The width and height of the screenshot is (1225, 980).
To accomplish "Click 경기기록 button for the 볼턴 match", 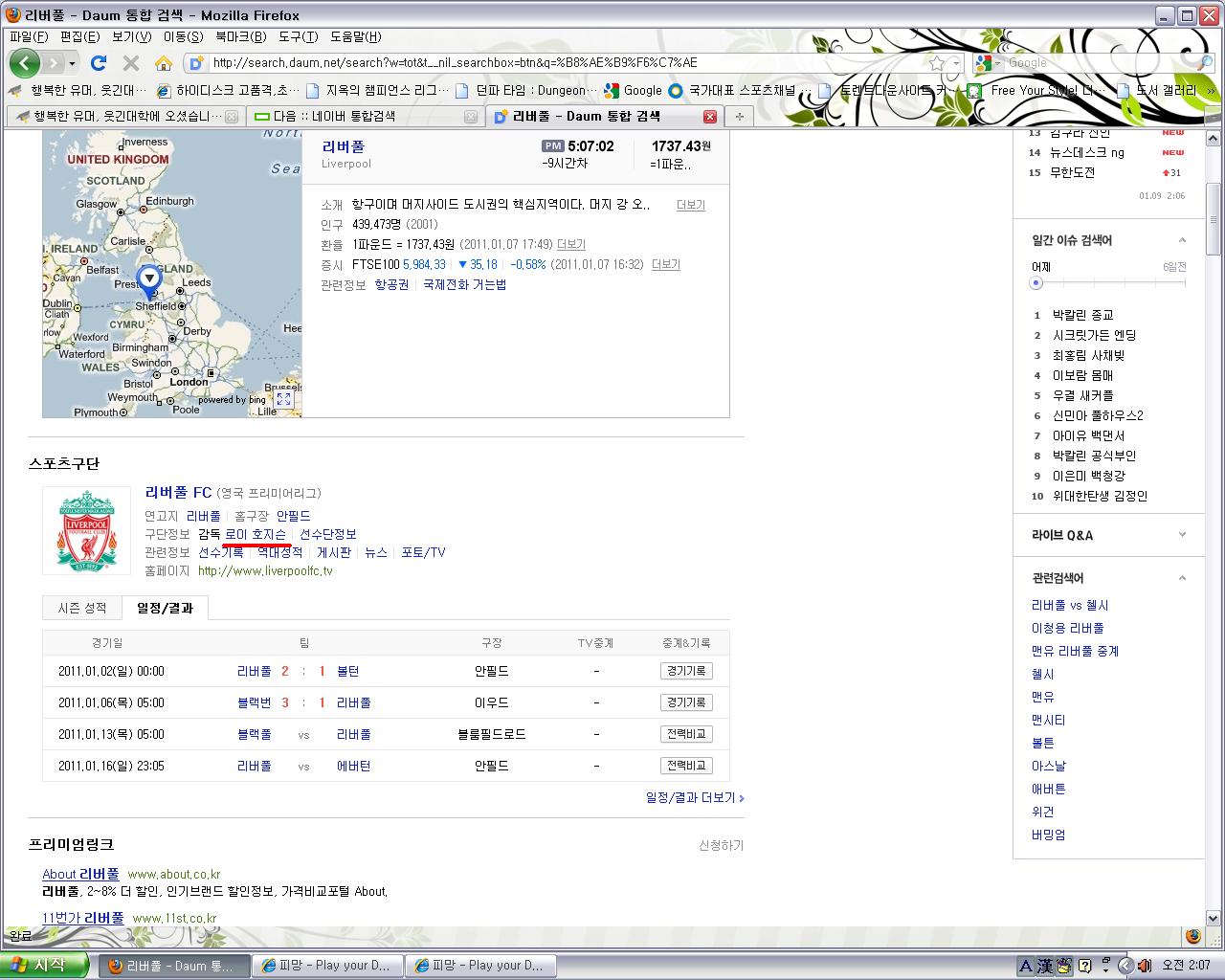I will [686, 671].
